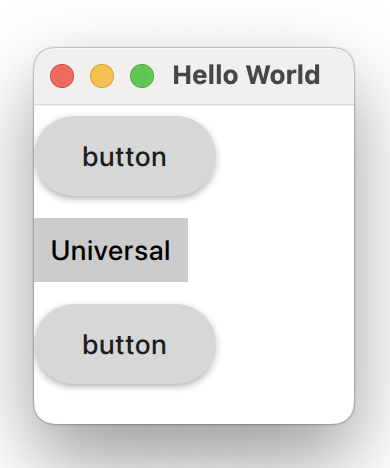The image size is (390, 468).
Task: Select the last pill-shaped button in the window
Action: pyautogui.click(x=125, y=344)
